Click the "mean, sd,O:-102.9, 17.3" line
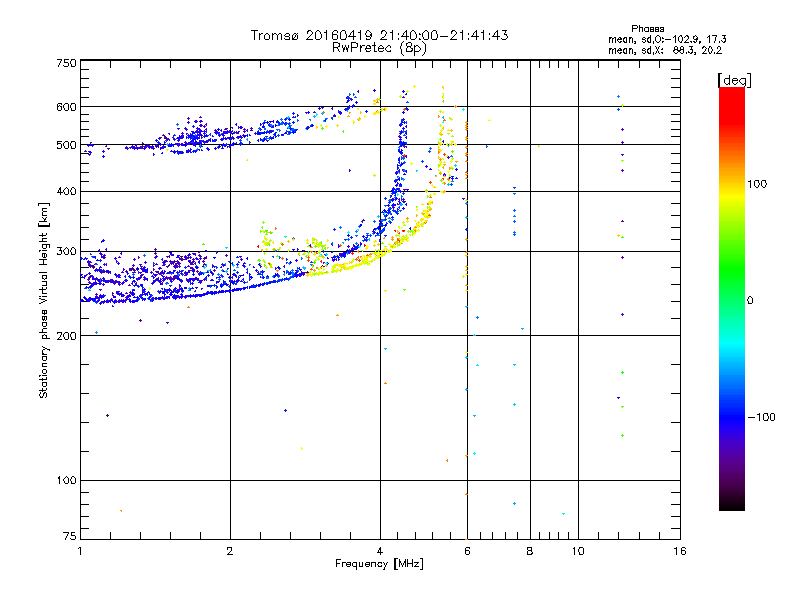 point(667,39)
